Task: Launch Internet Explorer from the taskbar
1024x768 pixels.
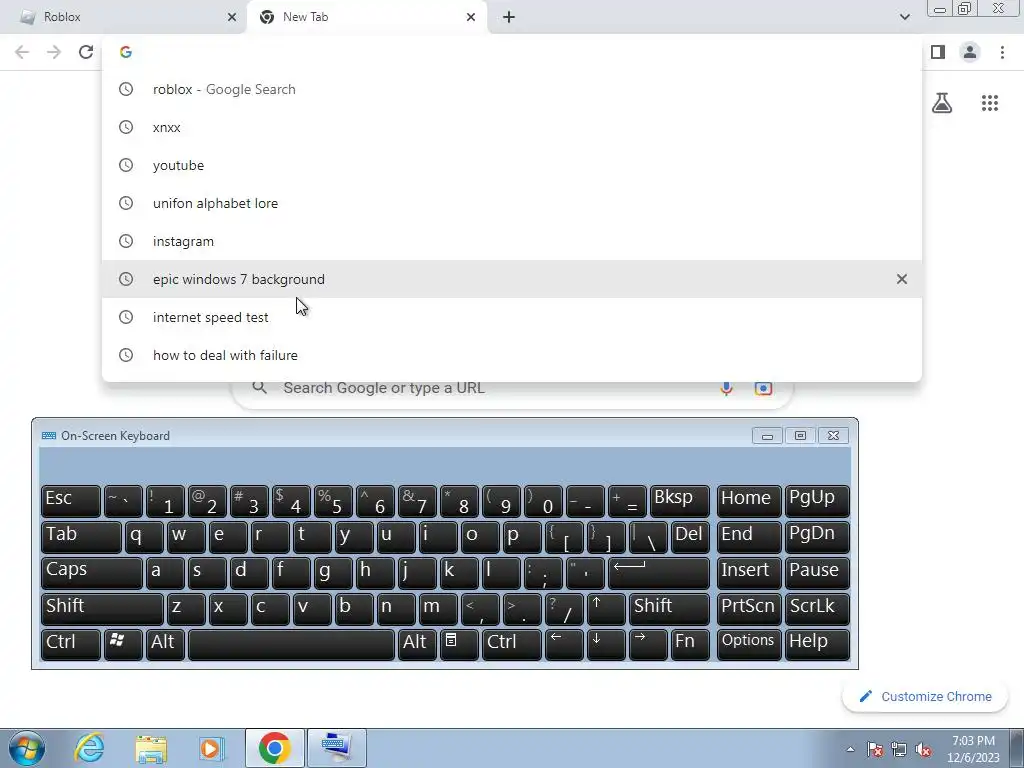Action: 89,748
